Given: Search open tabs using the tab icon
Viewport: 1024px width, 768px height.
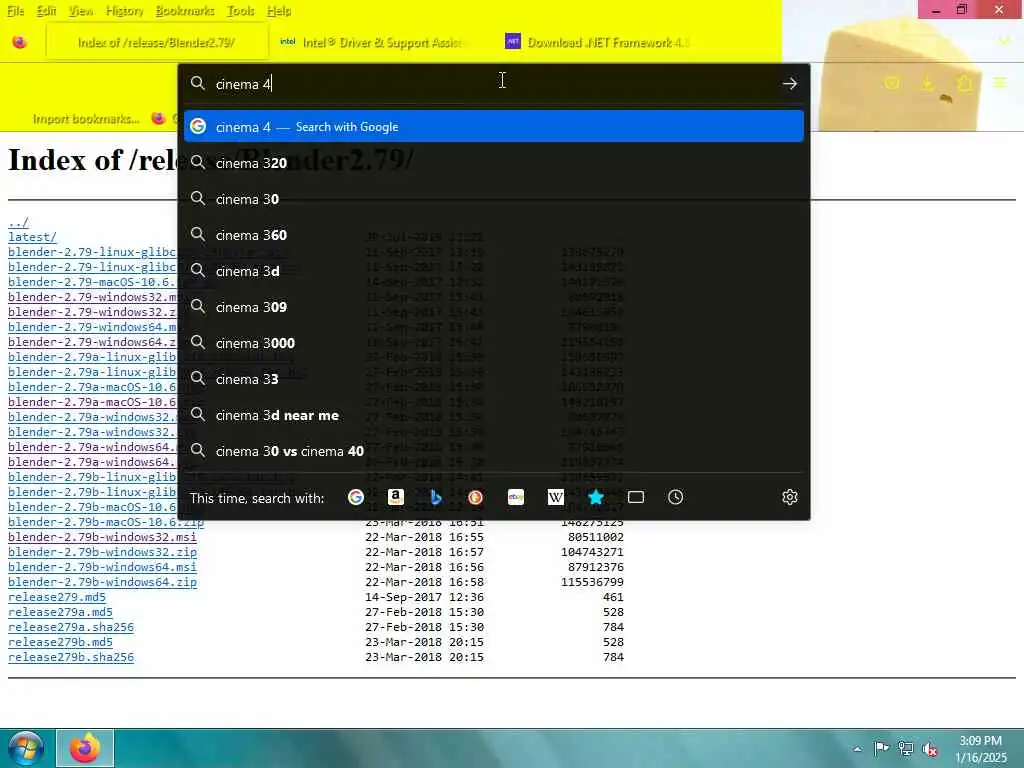Looking at the screenshot, I should tap(636, 498).
